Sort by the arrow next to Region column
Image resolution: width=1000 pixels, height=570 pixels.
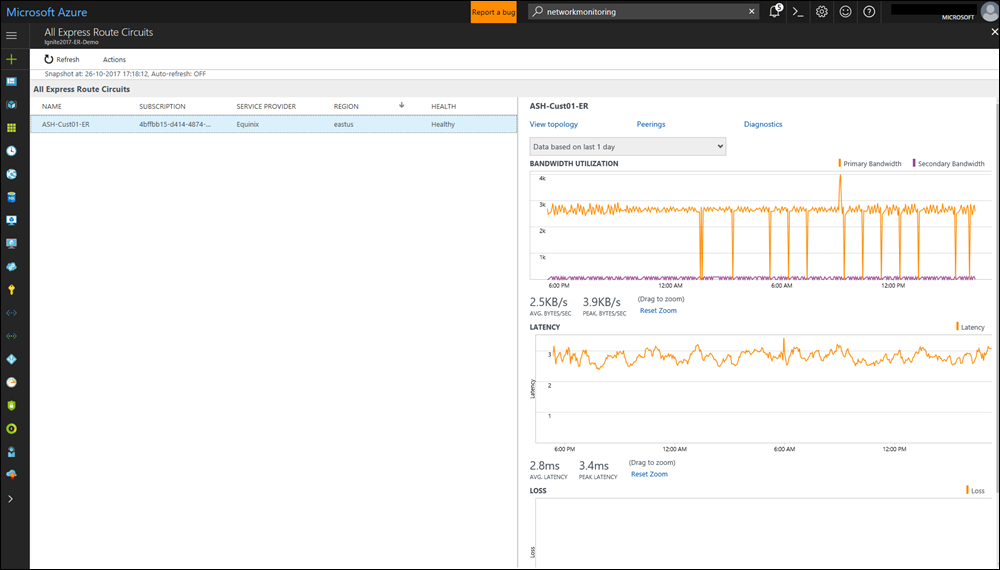pyautogui.click(x=401, y=105)
